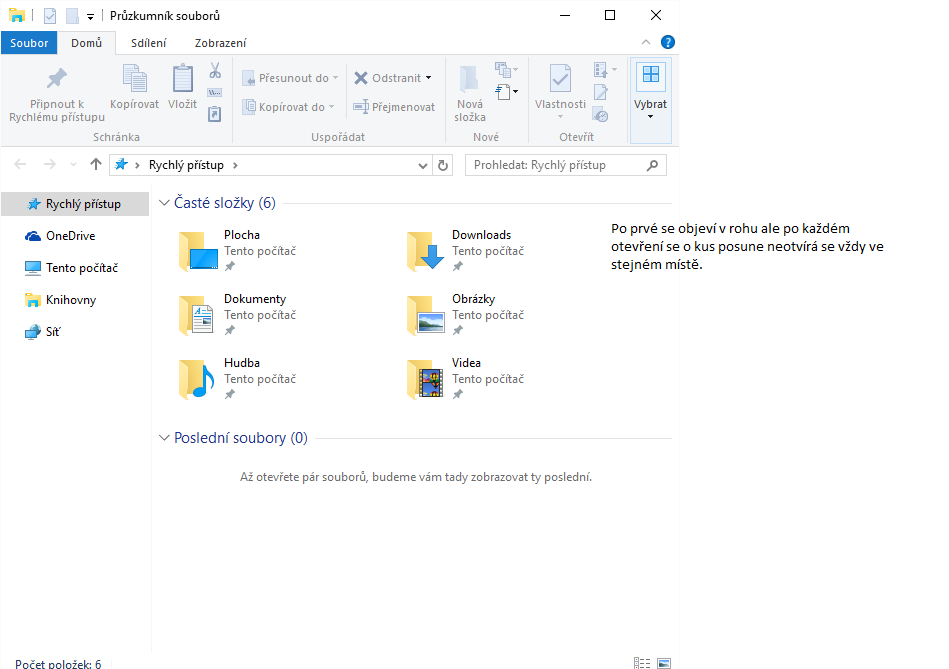The width and height of the screenshot is (949, 669).
Task: Switch to details view icon in status bar
Action: 642,663
